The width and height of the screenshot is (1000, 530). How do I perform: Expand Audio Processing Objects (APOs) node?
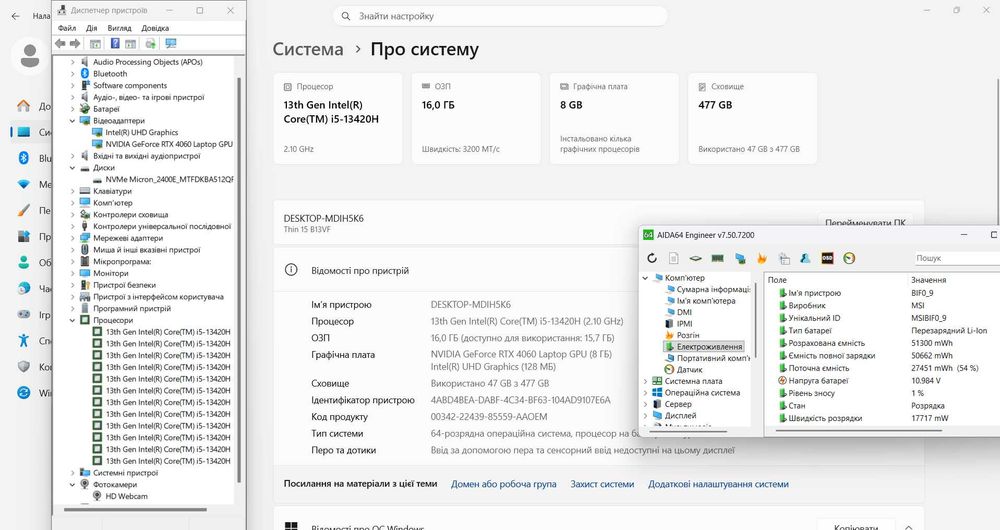72,62
